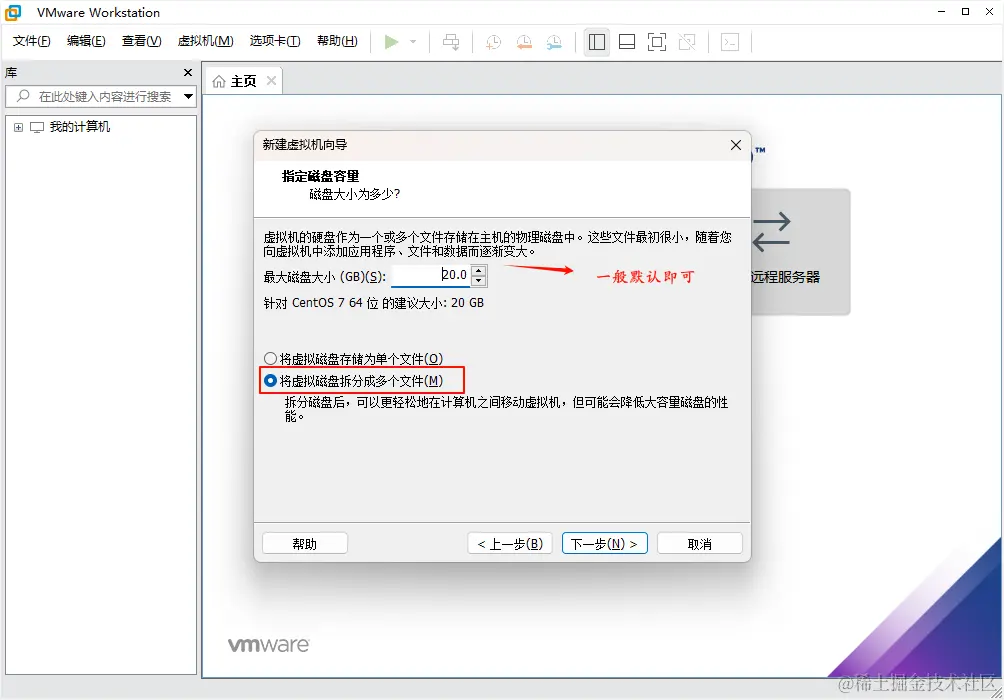
Task: Open the 选项卡(T) menu
Action: pos(275,41)
